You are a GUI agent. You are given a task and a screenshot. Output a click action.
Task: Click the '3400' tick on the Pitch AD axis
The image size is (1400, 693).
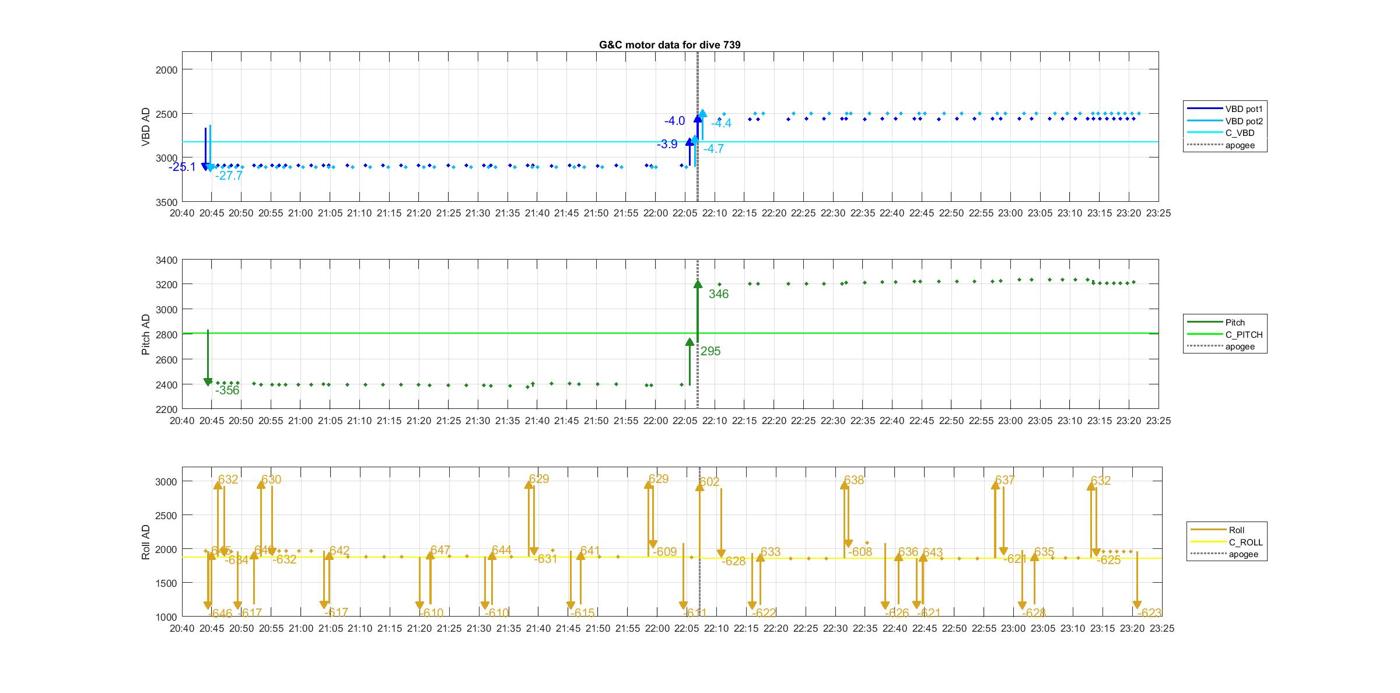(x=167, y=261)
